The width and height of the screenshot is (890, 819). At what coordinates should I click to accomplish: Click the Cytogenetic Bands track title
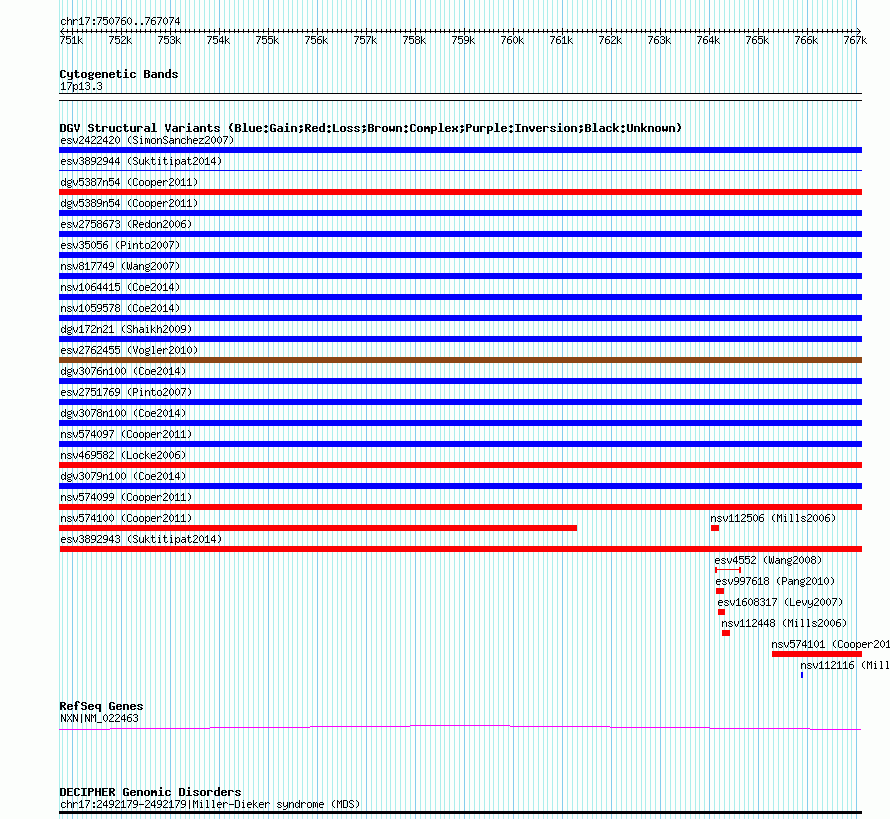(x=119, y=74)
